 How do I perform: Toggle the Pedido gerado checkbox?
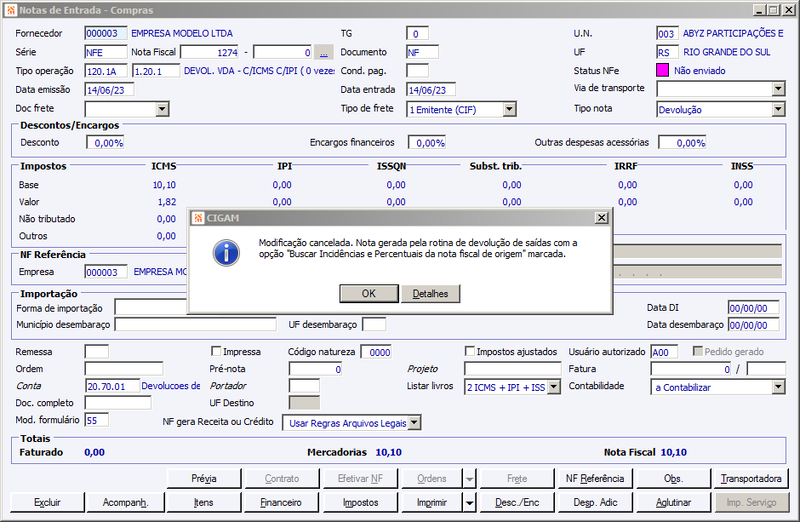(x=697, y=351)
